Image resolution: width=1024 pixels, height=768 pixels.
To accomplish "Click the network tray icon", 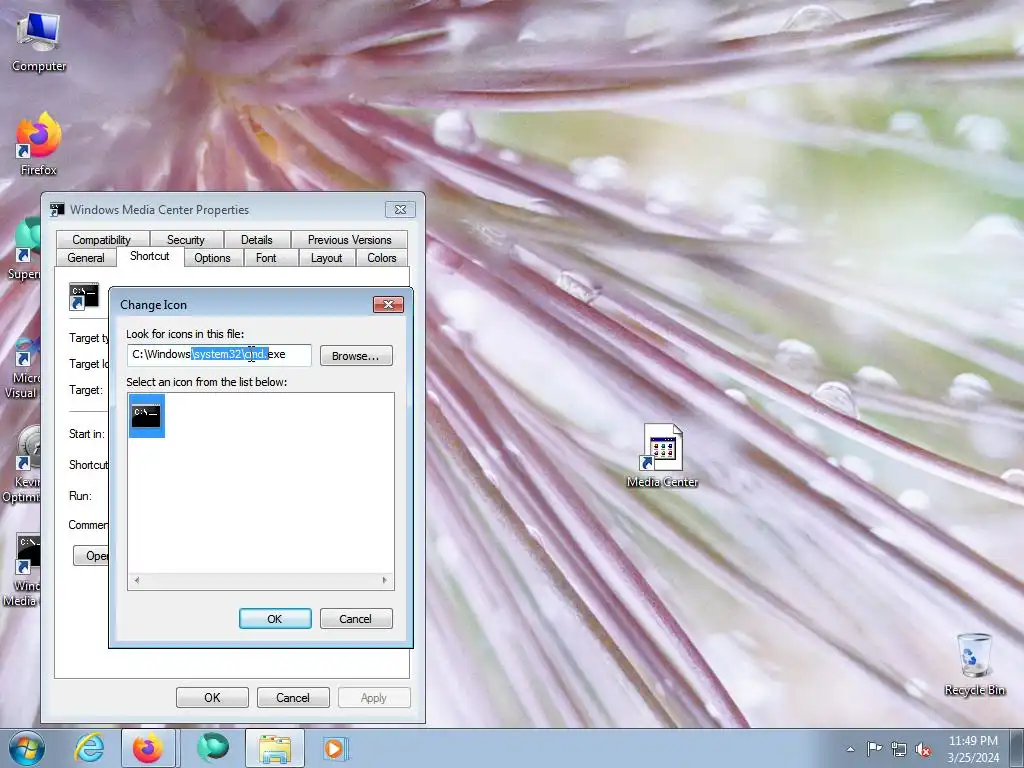I will pyautogui.click(x=899, y=750).
